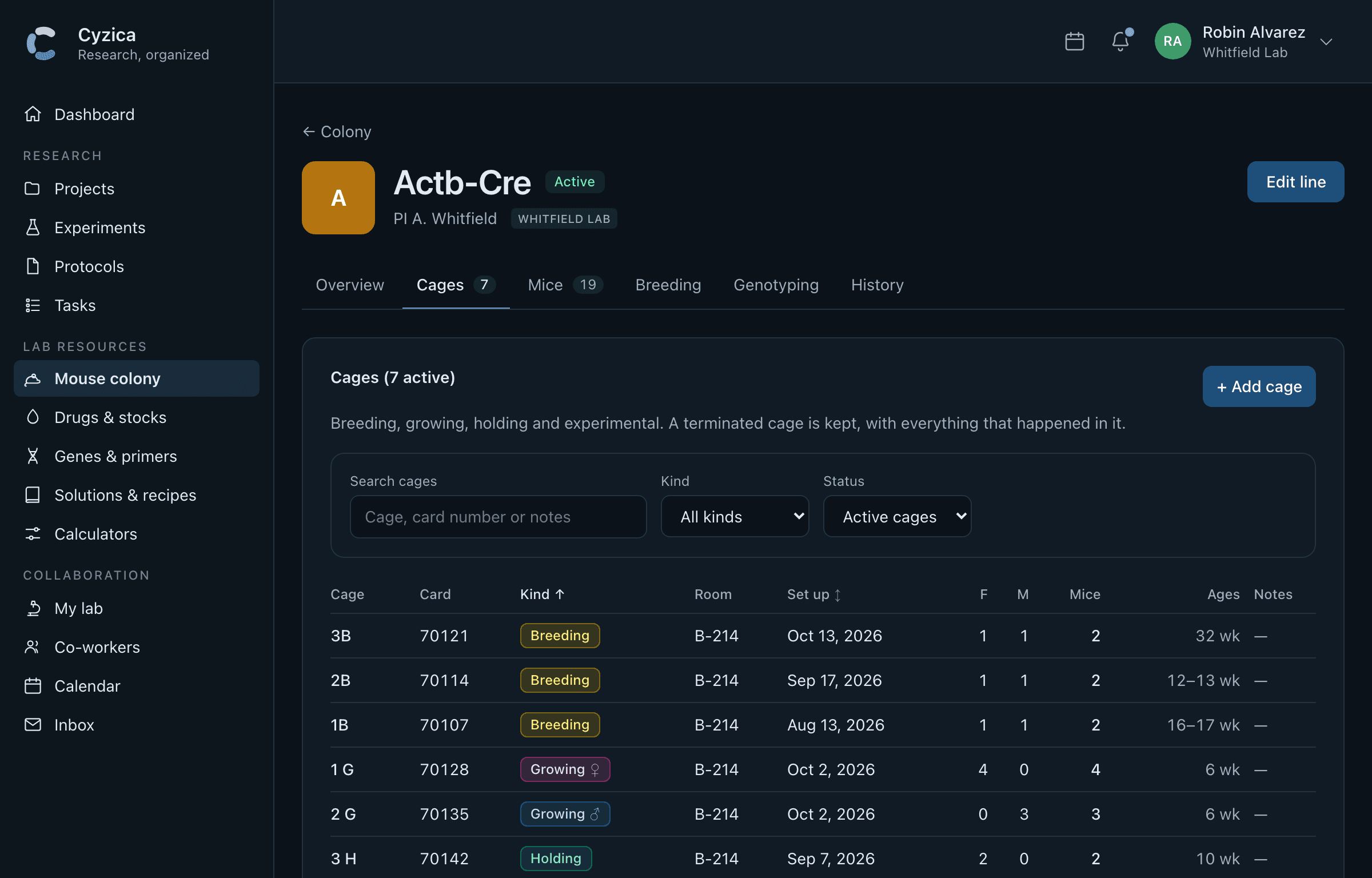Click the orange A line thumbnail
This screenshot has width=1372, height=878.
(x=338, y=198)
